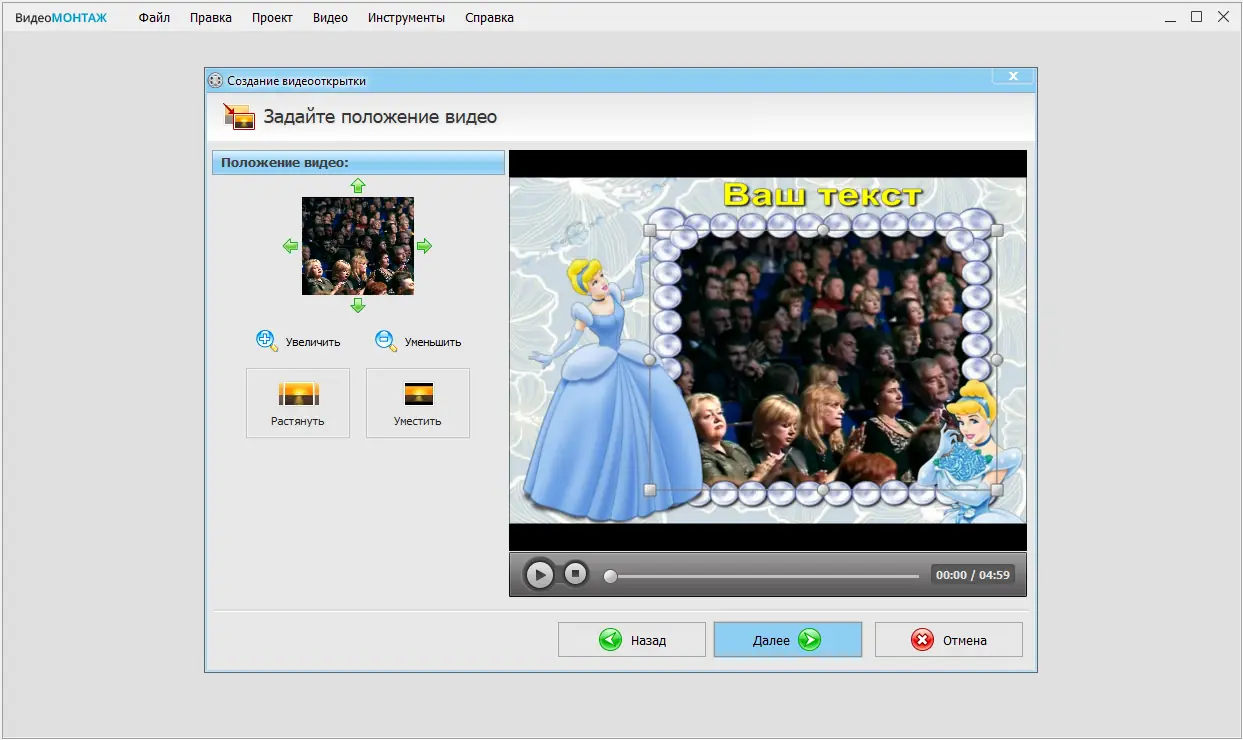Click the Уменьшить zoom-out magnifier icon
1243x740 pixels.
(x=385, y=340)
